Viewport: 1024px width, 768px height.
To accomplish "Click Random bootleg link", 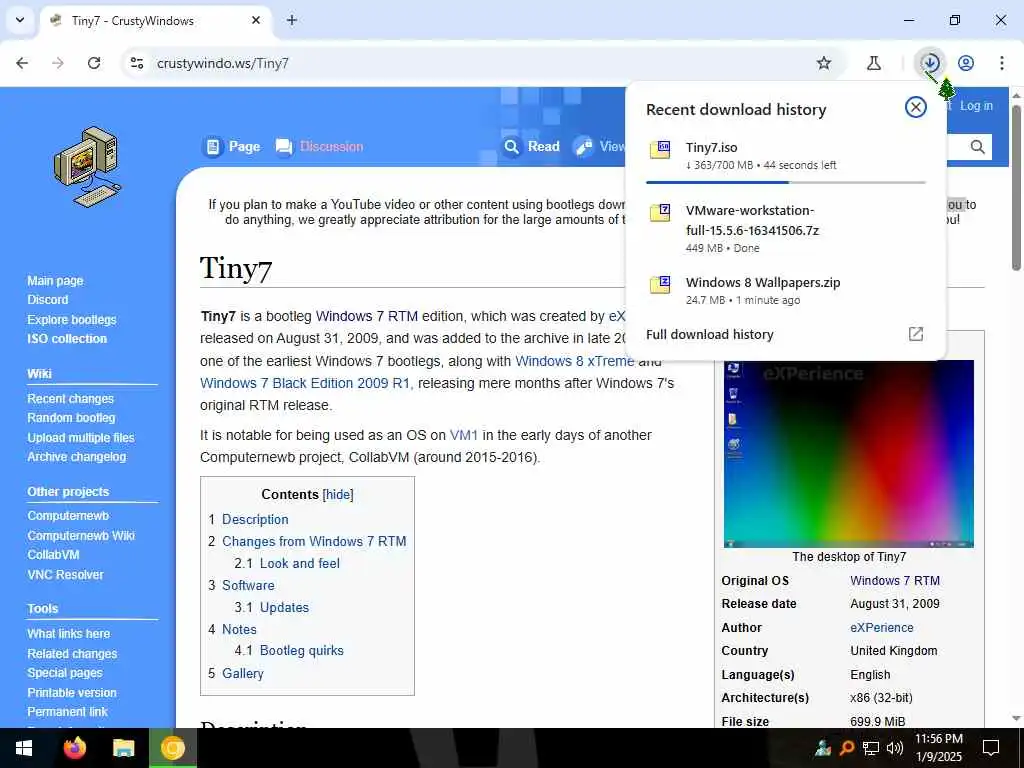I will [x=71, y=418].
